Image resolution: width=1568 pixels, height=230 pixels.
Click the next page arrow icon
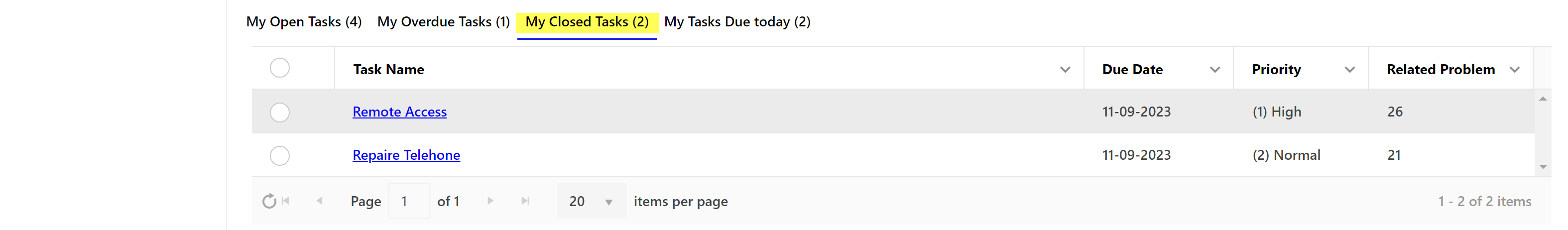pyautogui.click(x=490, y=201)
